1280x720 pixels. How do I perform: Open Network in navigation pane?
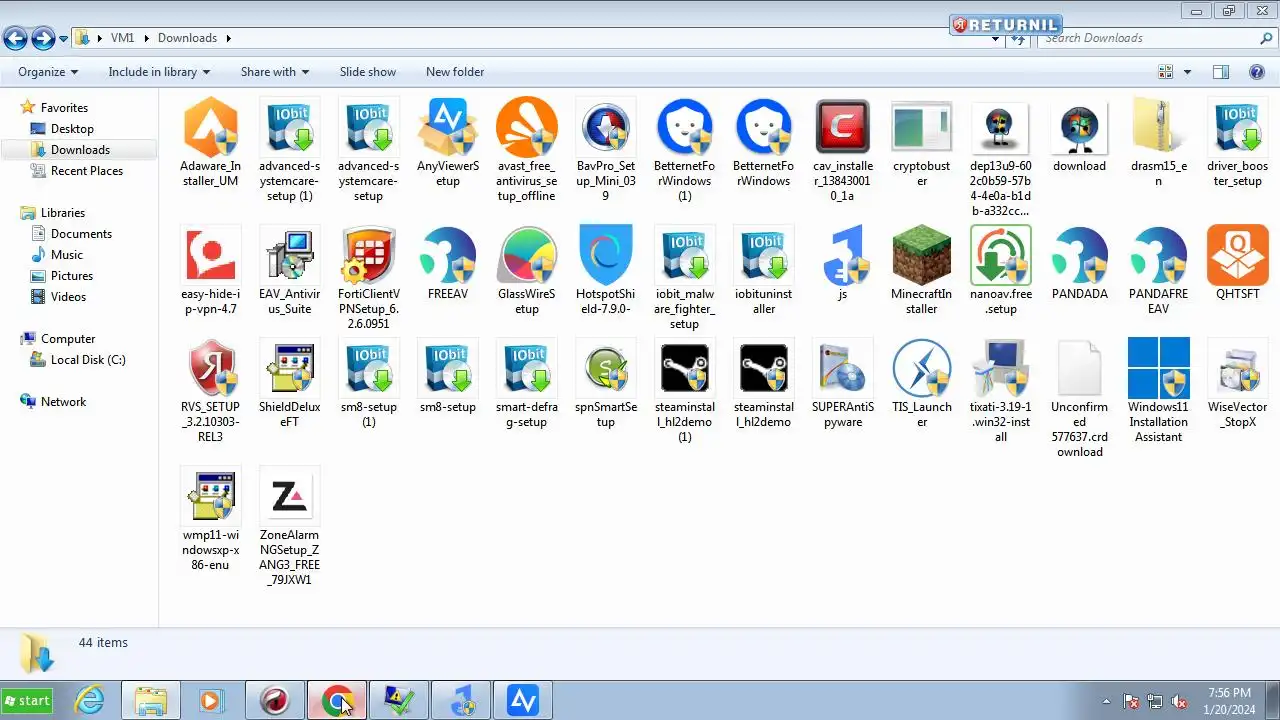(63, 402)
